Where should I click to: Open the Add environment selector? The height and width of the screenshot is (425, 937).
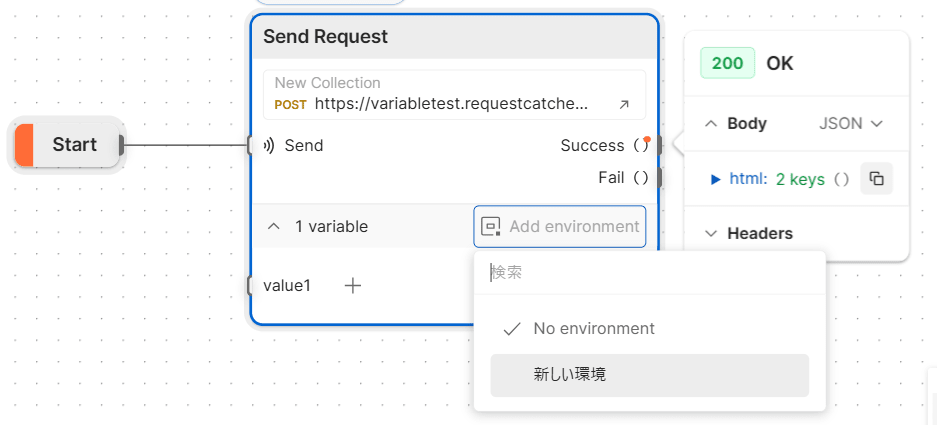tap(560, 227)
